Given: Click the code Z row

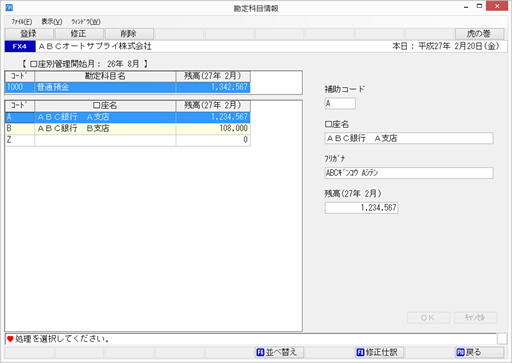Looking at the screenshot, I should click(x=128, y=140).
